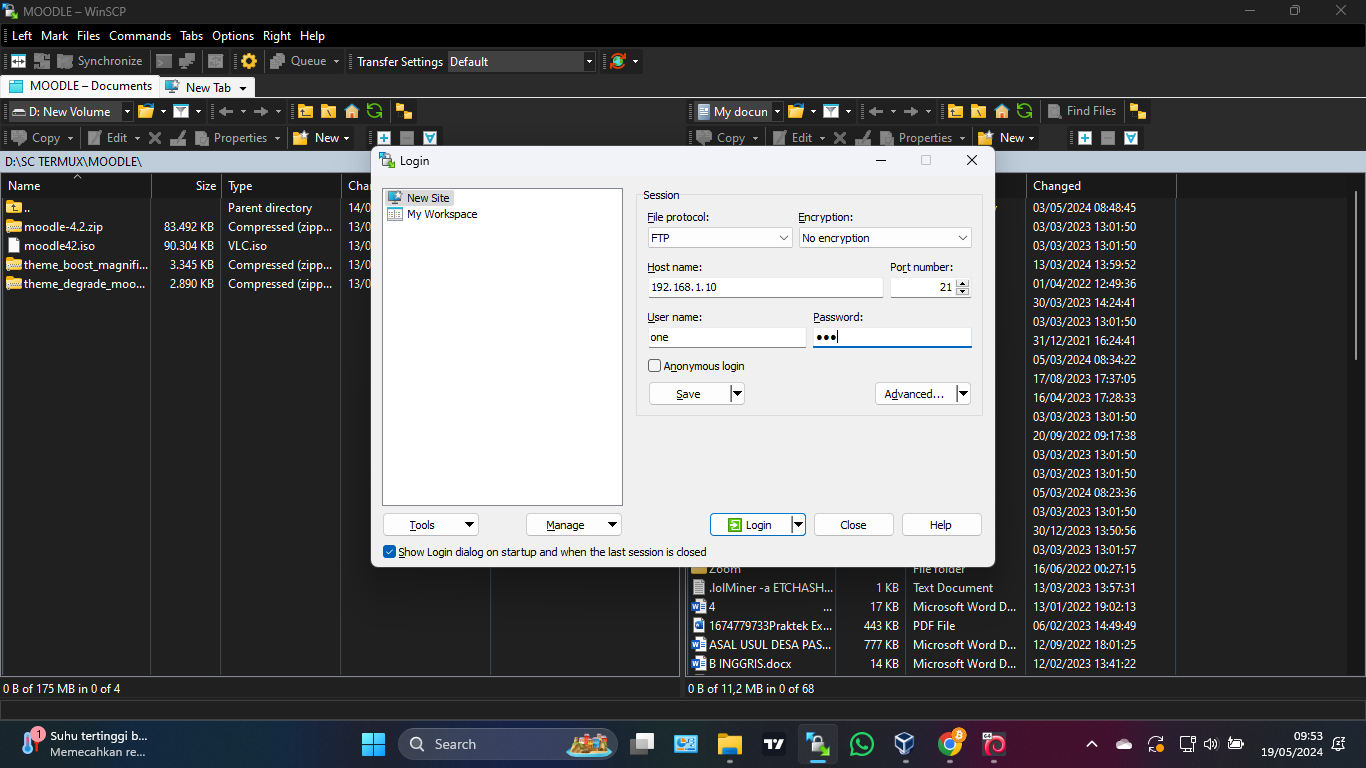This screenshot has height=768, width=1366.
Task: Click the Help button in Login dialog
Action: click(x=941, y=525)
